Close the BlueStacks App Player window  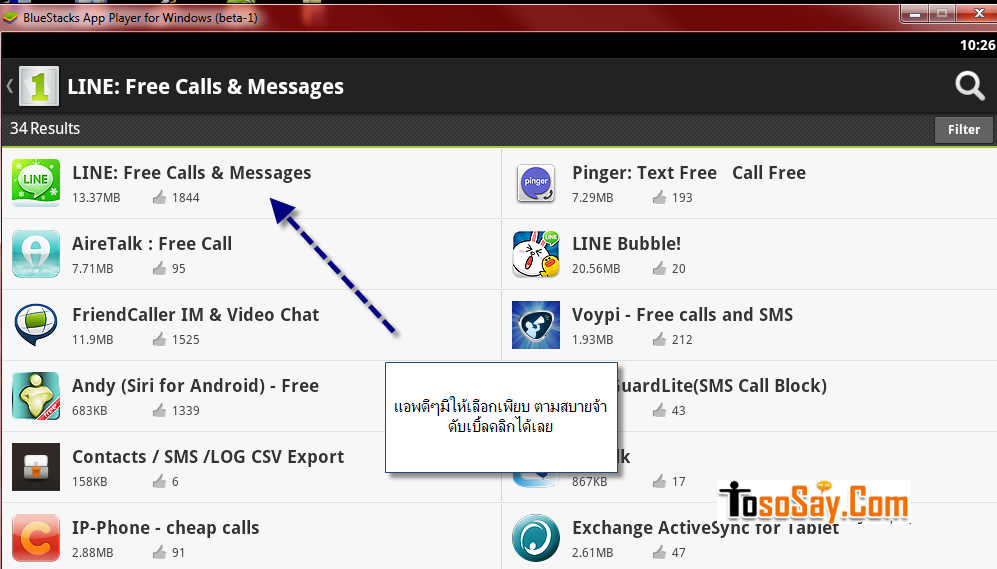[979, 13]
